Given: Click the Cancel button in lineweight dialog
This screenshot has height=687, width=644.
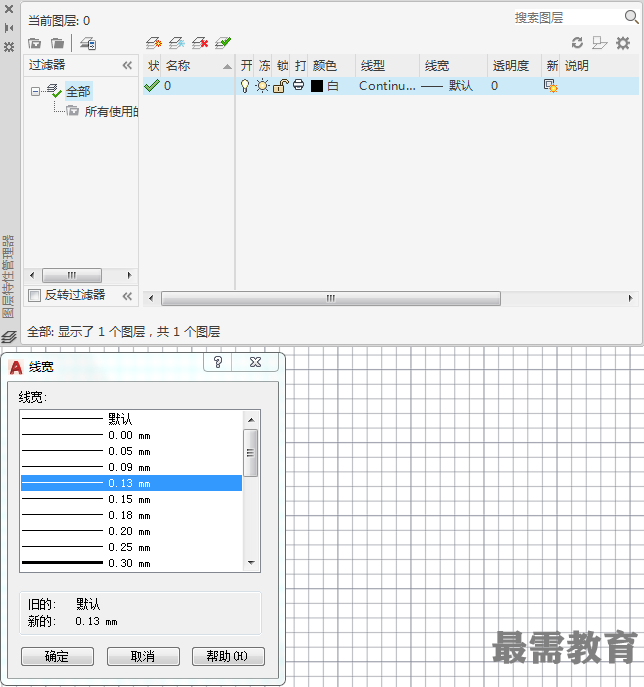Looking at the screenshot, I should [143, 656].
